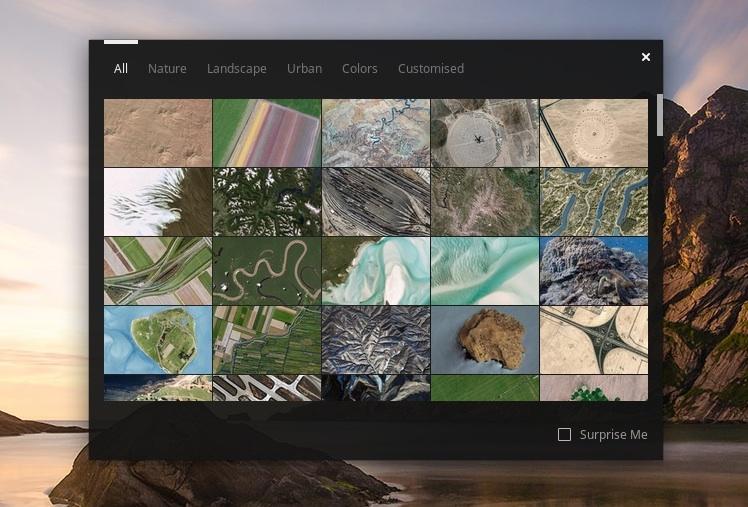Pick the colorful tulip fields wallpaper
Image resolution: width=748 pixels, height=507 pixels.
point(267,133)
